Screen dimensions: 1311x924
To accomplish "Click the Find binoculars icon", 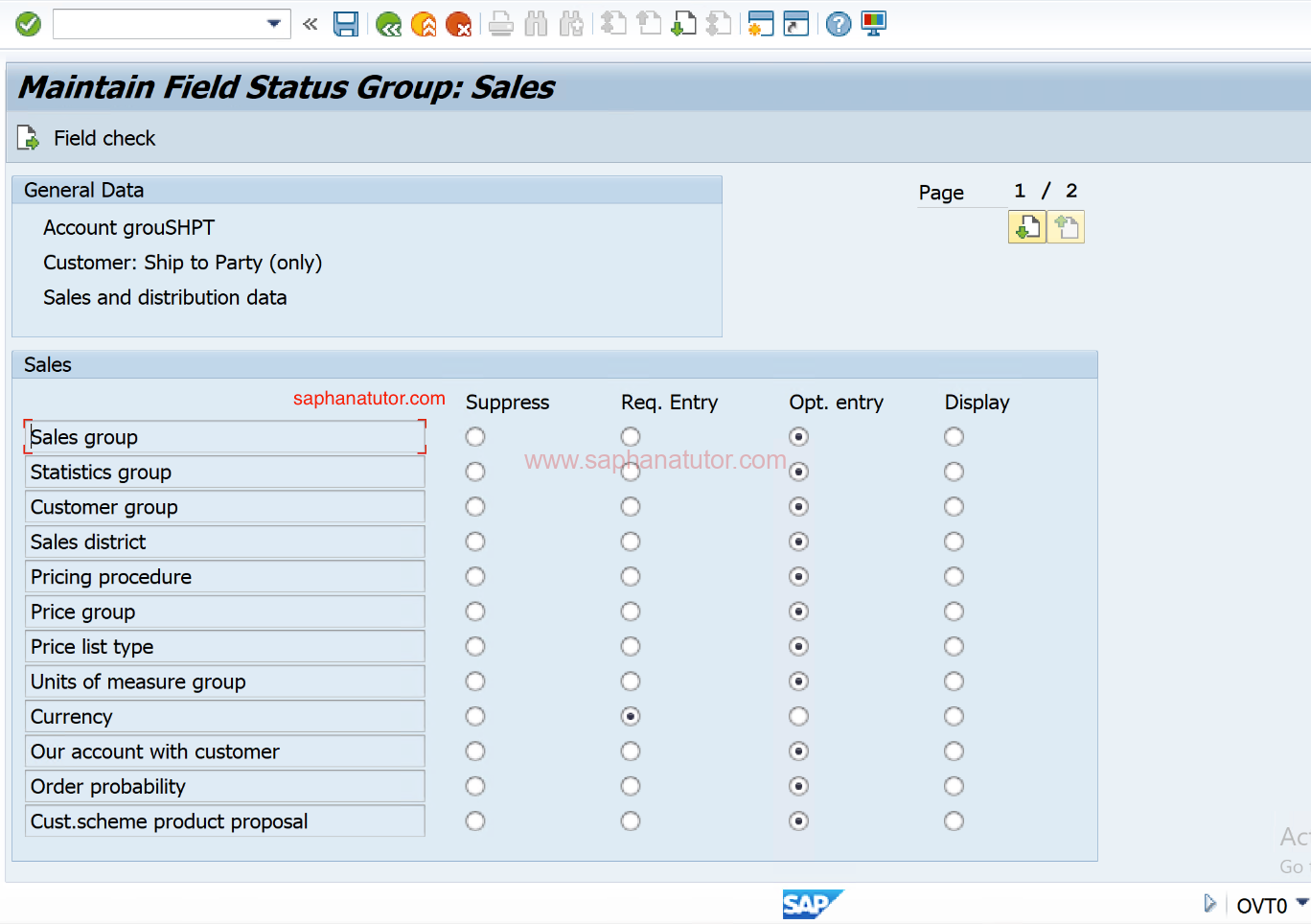I will coord(537,24).
